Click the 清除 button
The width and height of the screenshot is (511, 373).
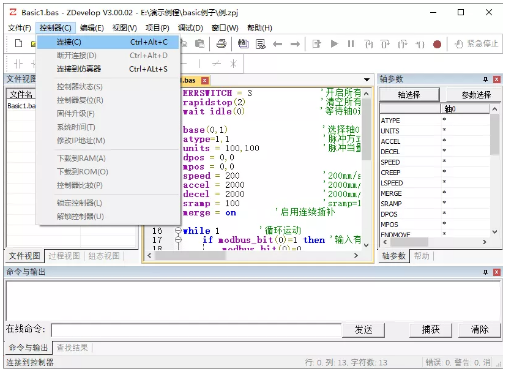(480, 330)
